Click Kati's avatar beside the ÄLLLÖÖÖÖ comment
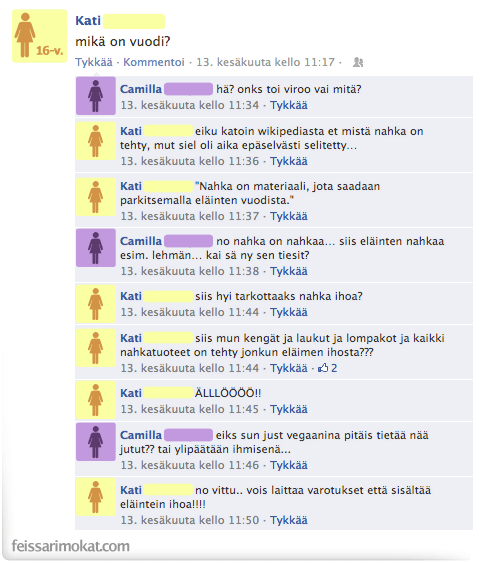 95,400
